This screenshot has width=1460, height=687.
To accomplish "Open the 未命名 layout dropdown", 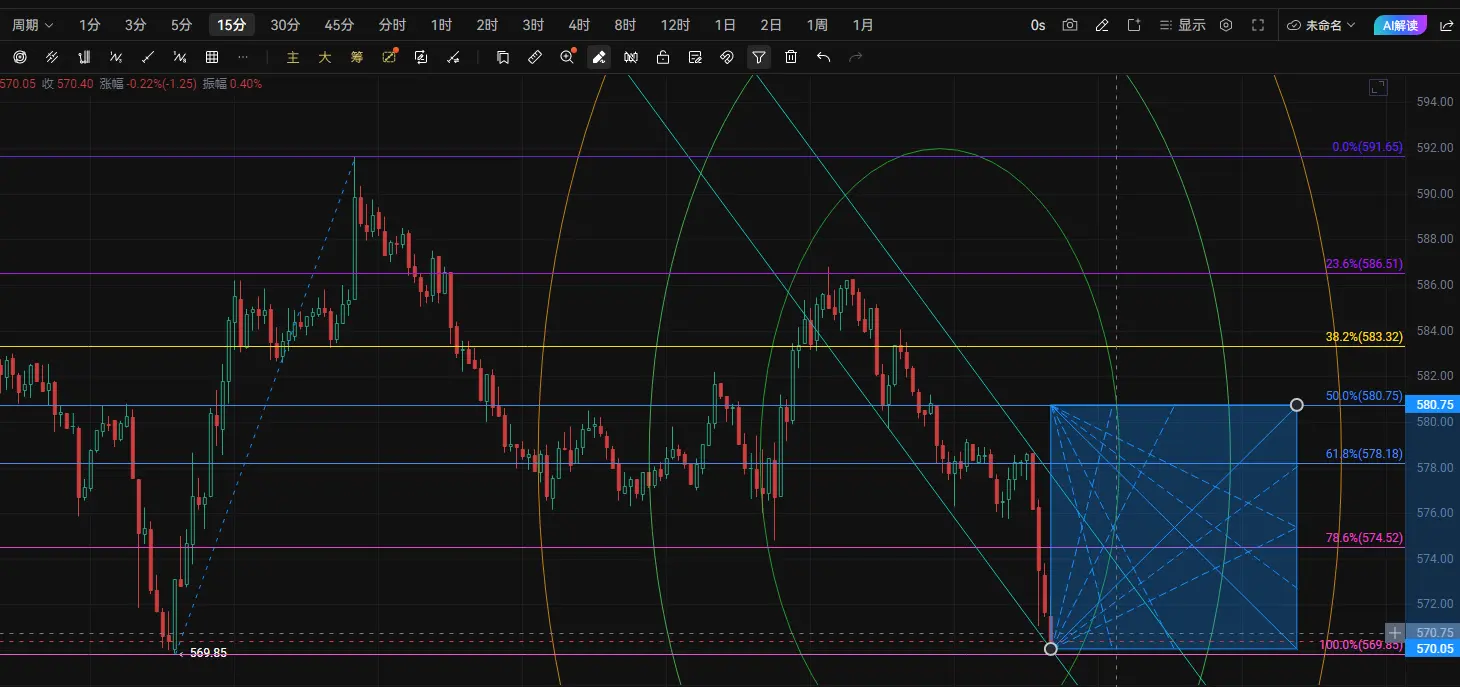I will 1321,25.
